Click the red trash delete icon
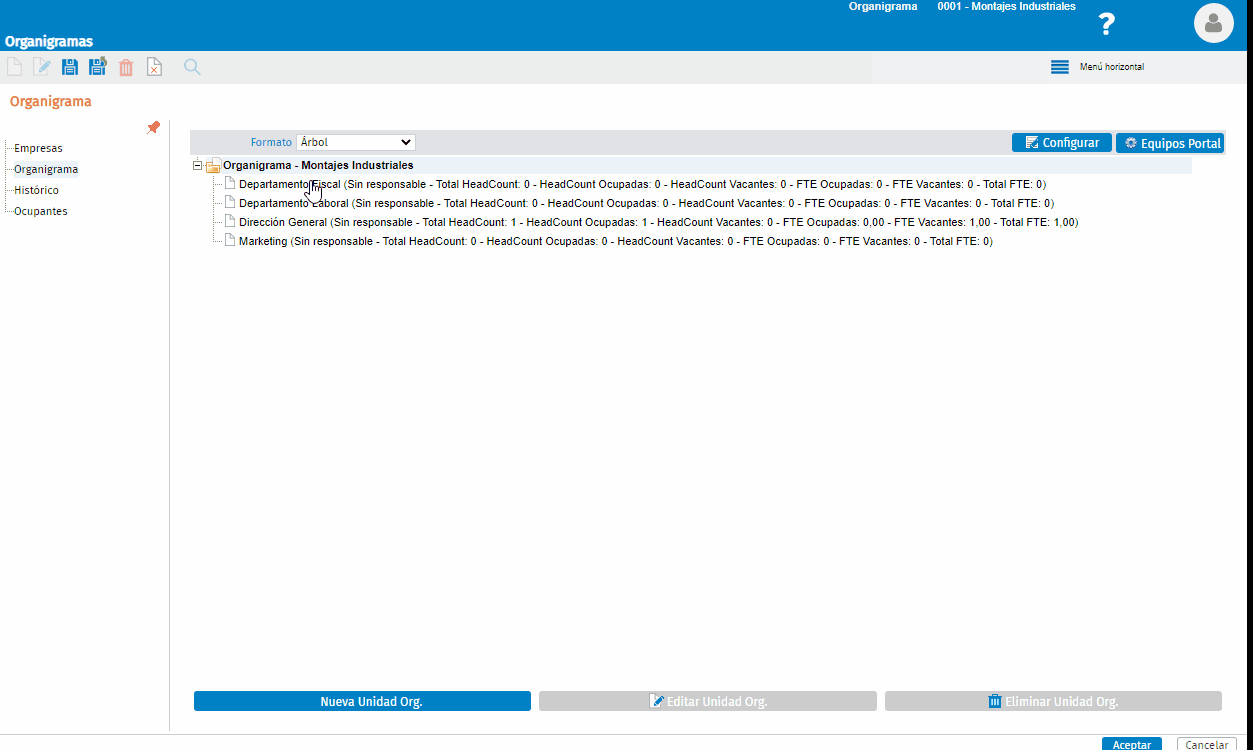 click(126, 67)
